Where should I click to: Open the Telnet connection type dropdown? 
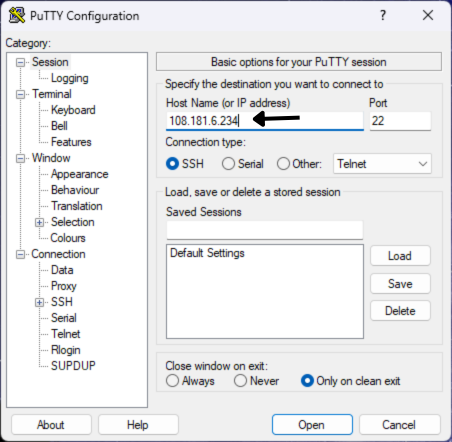(x=382, y=164)
